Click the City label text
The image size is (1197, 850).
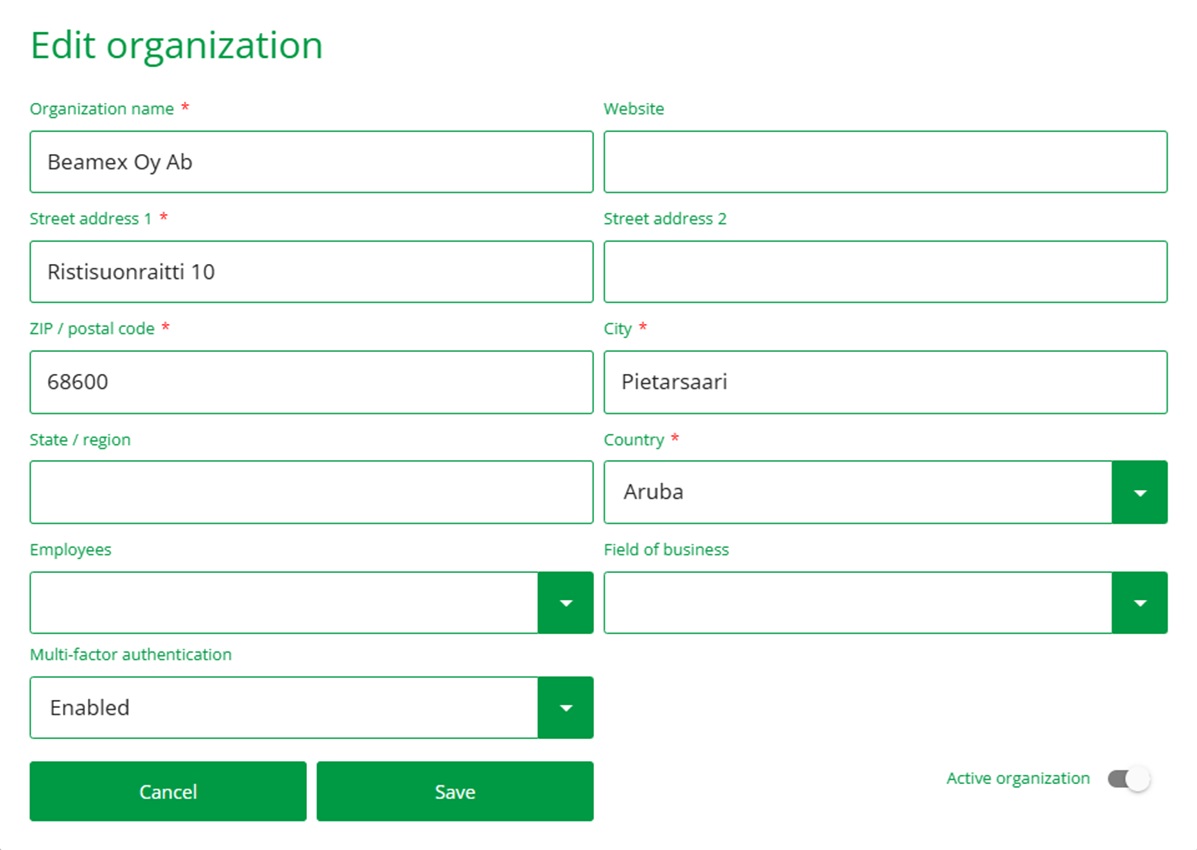tap(618, 328)
